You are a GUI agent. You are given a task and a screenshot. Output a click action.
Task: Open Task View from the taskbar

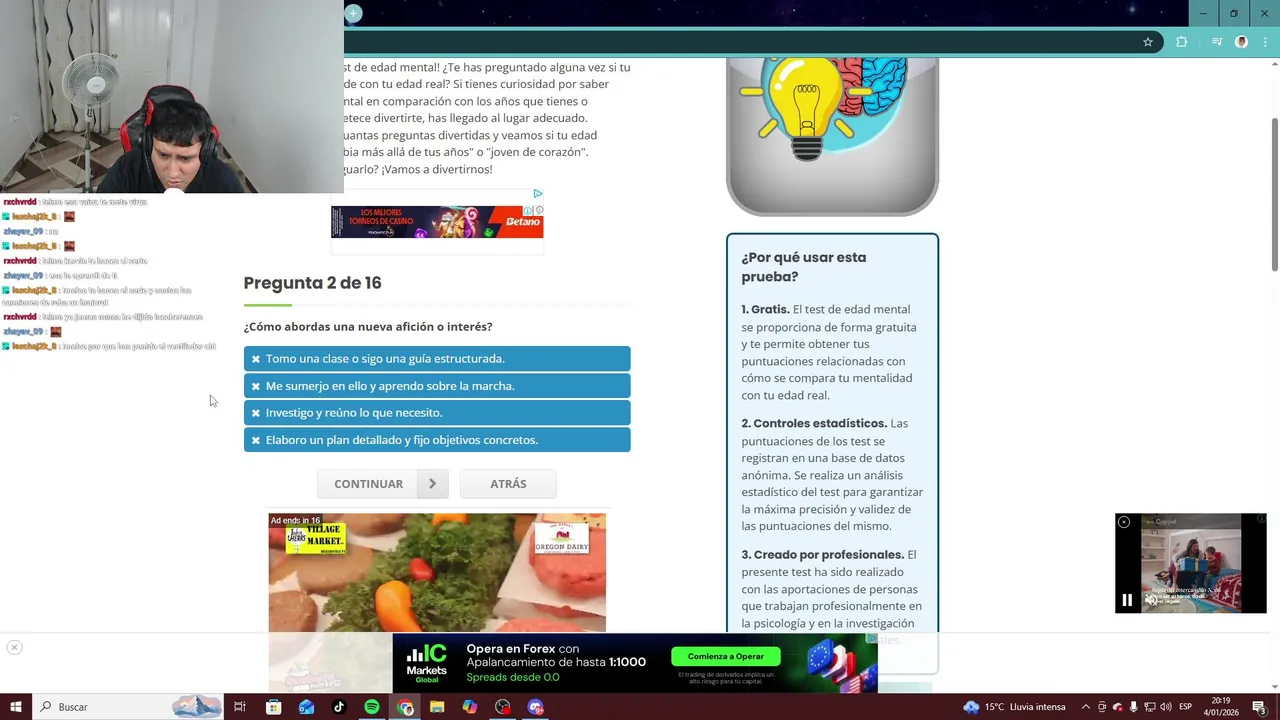(x=240, y=707)
